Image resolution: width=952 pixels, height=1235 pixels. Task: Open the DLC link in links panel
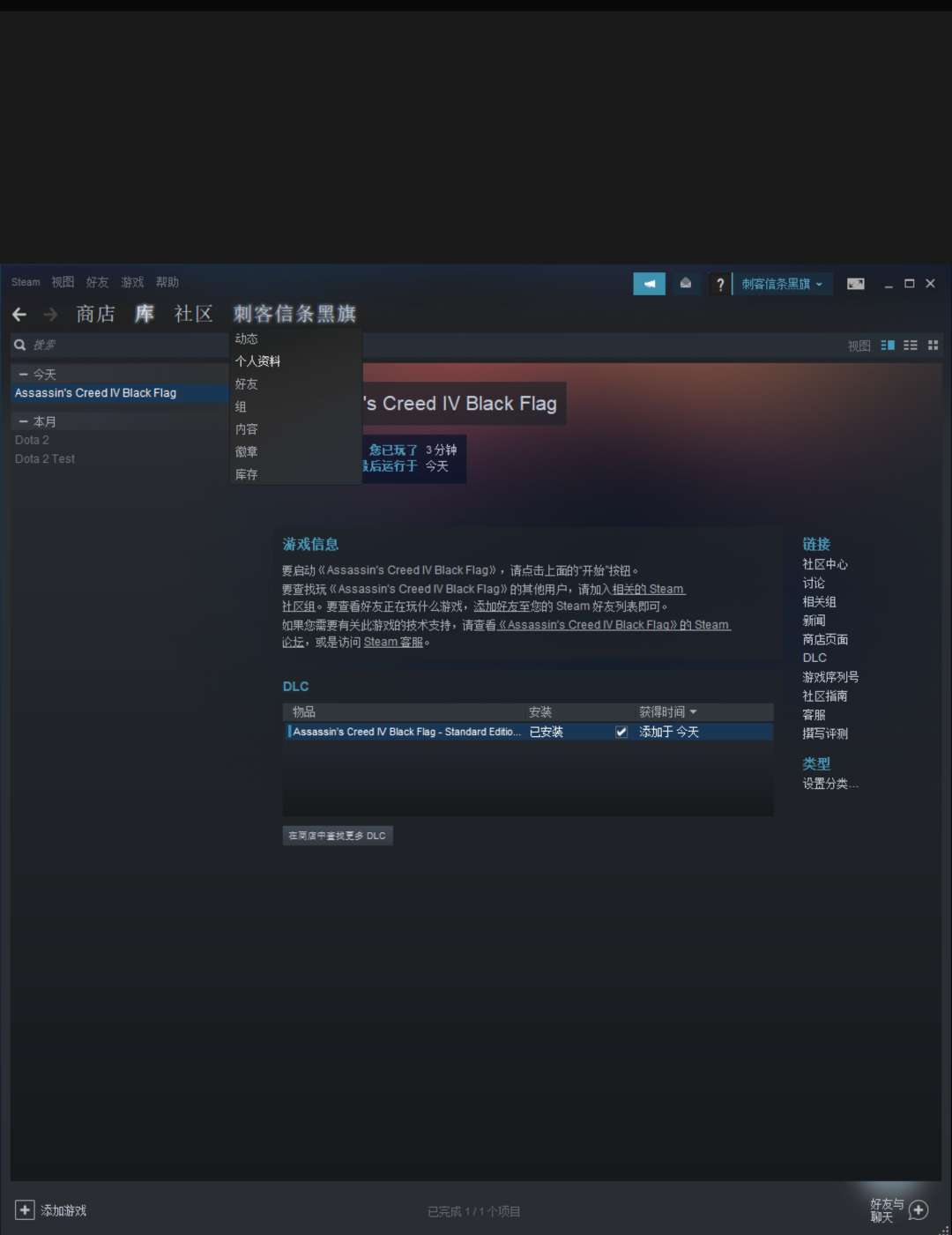(x=814, y=658)
